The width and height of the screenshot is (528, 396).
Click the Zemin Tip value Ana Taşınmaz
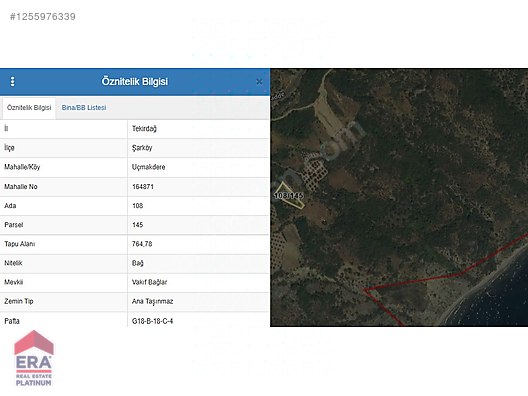(x=153, y=301)
